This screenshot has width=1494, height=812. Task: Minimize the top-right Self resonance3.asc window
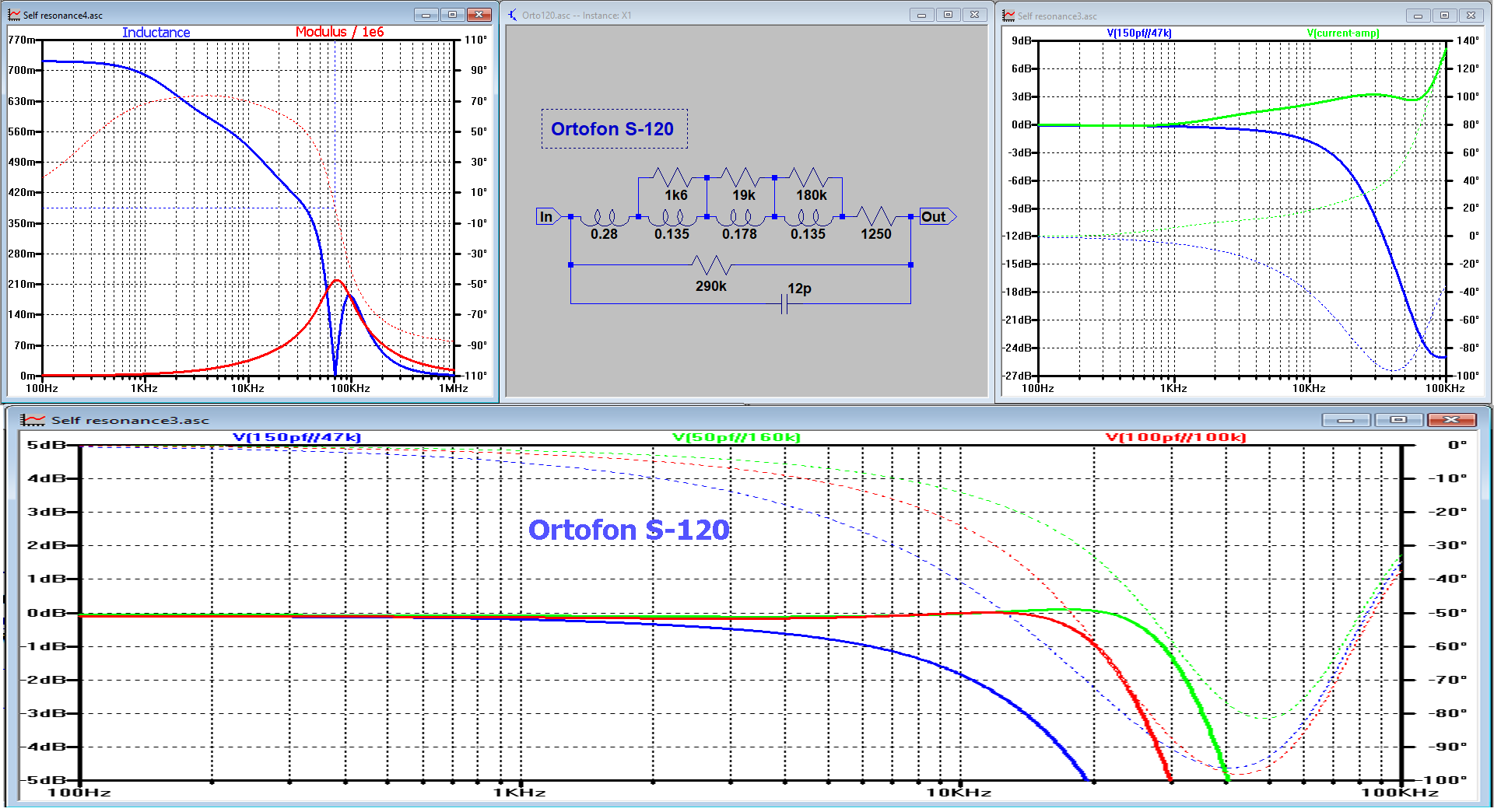[x=1419, y=16]
